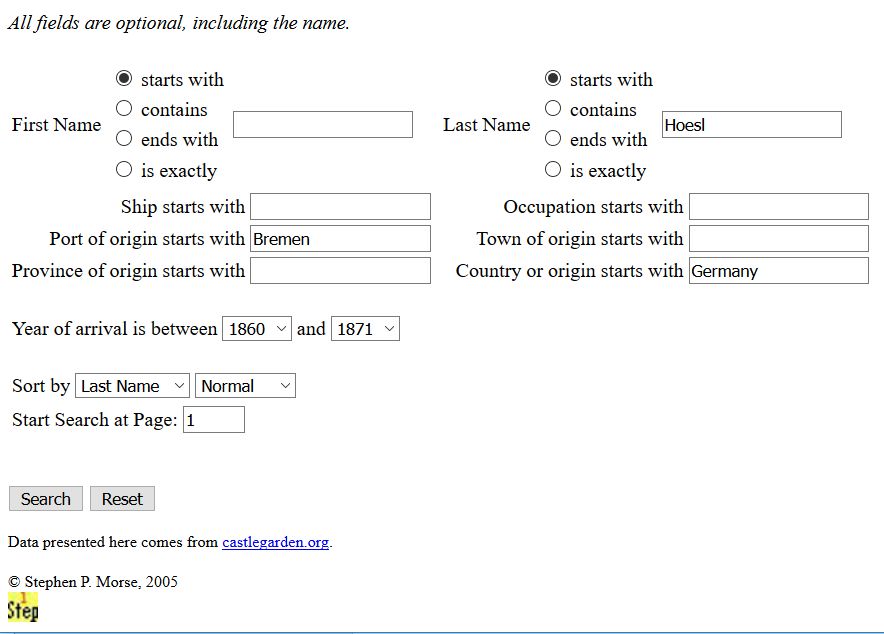This screenshot has width=884, height=634.
Task: Select First Name 'contains' option
Action: pyautogui.click(x=124, y=108)
